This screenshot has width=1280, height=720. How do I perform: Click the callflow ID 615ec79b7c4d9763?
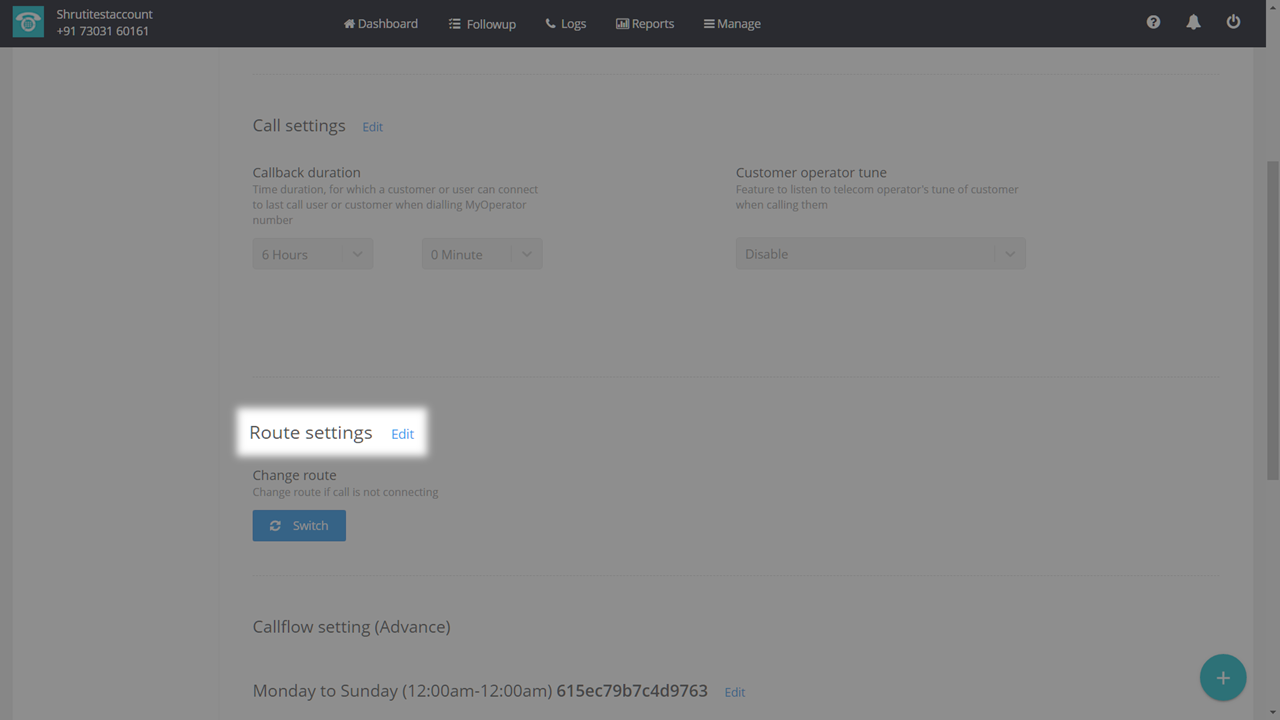pos(632,691)
